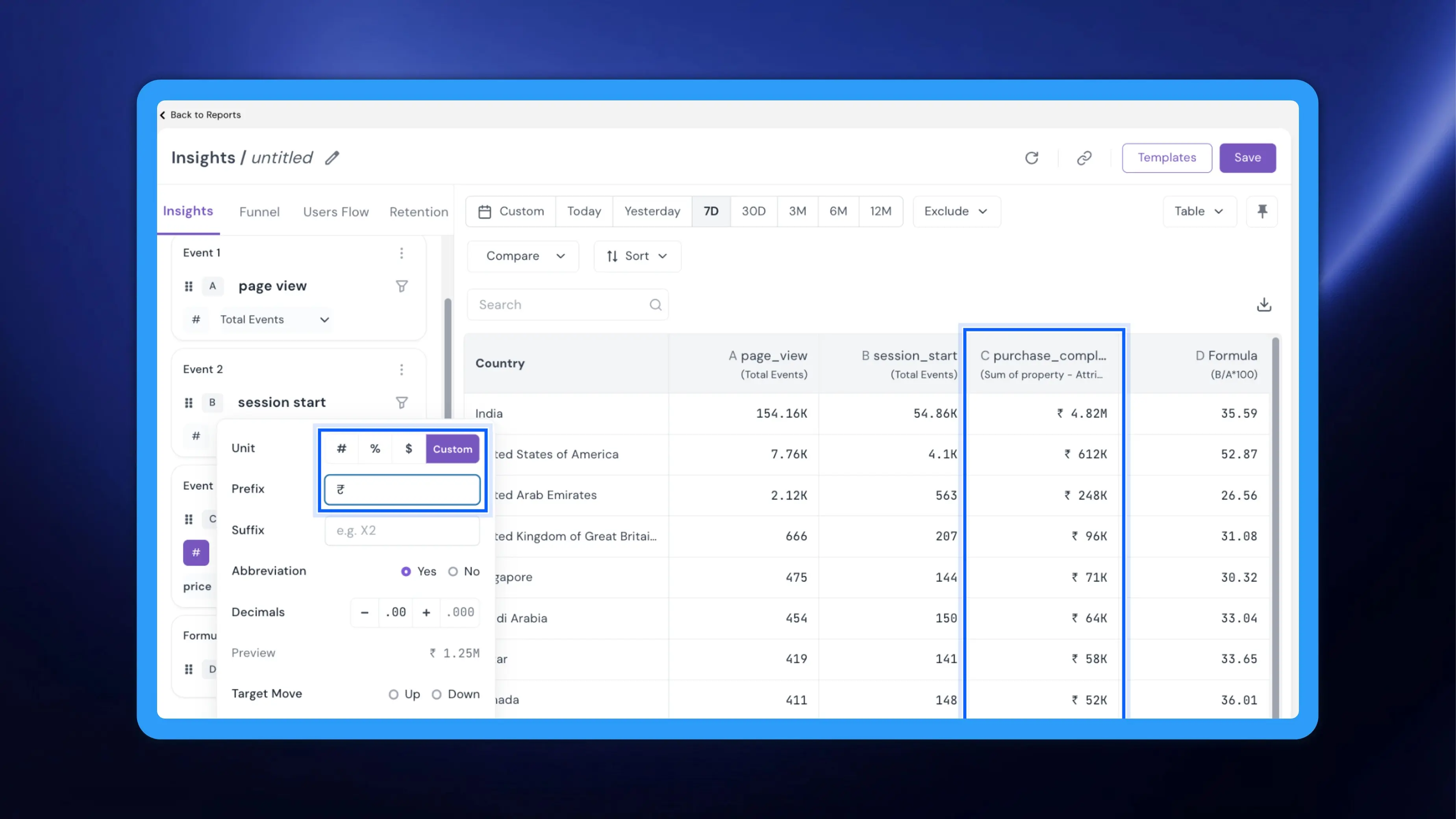The height and width of the screenshot is (819, 1456).
Task: Click the sort arrows icon
Action: click(612, 256)
